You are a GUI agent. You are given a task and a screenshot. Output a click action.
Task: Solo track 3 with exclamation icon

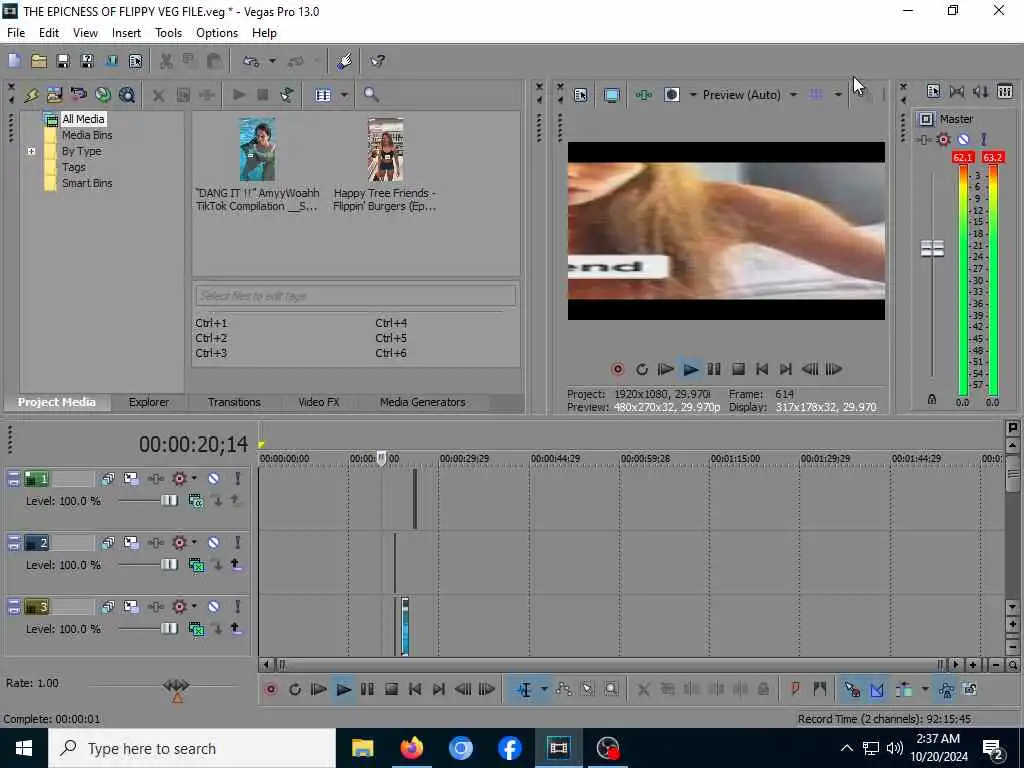coord(238,607)
